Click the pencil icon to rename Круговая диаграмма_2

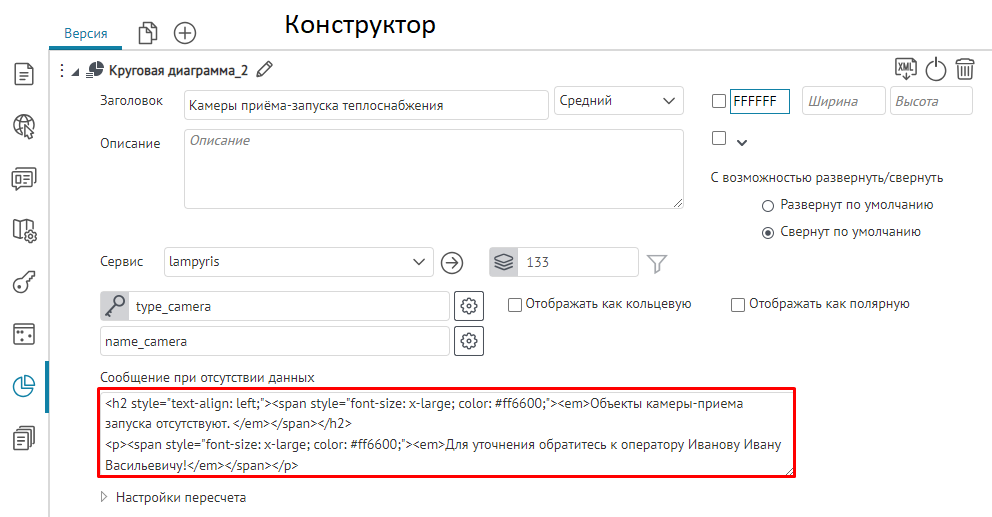(x=264, y=70)
